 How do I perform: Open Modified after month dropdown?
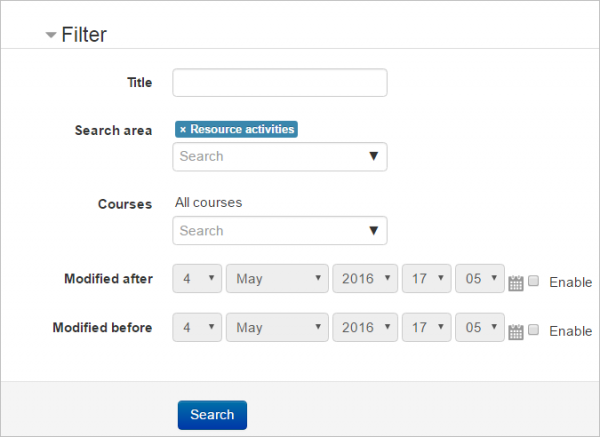(277, 279)
